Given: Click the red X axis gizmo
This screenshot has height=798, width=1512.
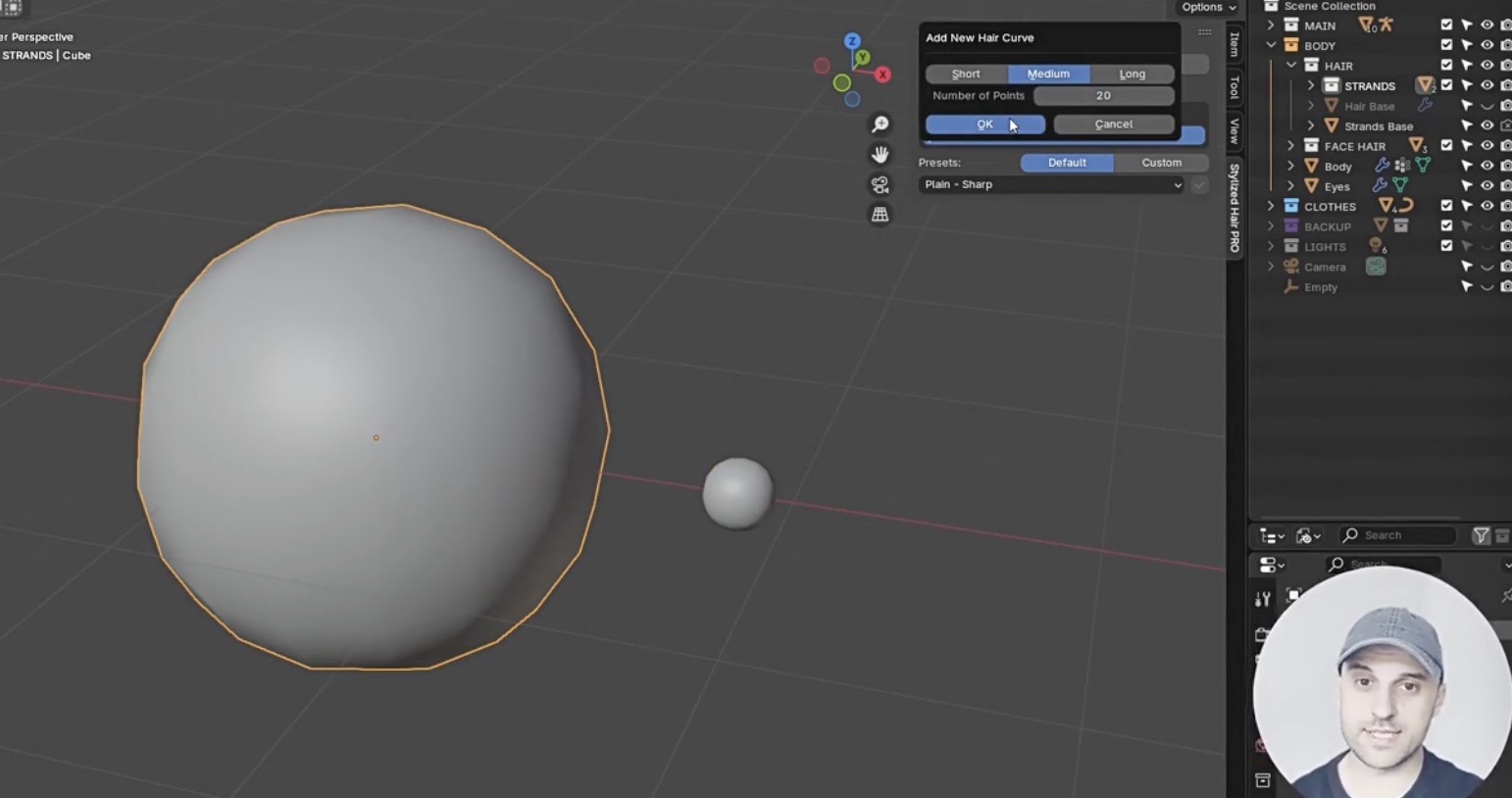Looking at the screenshot, I should pos(882,75).
